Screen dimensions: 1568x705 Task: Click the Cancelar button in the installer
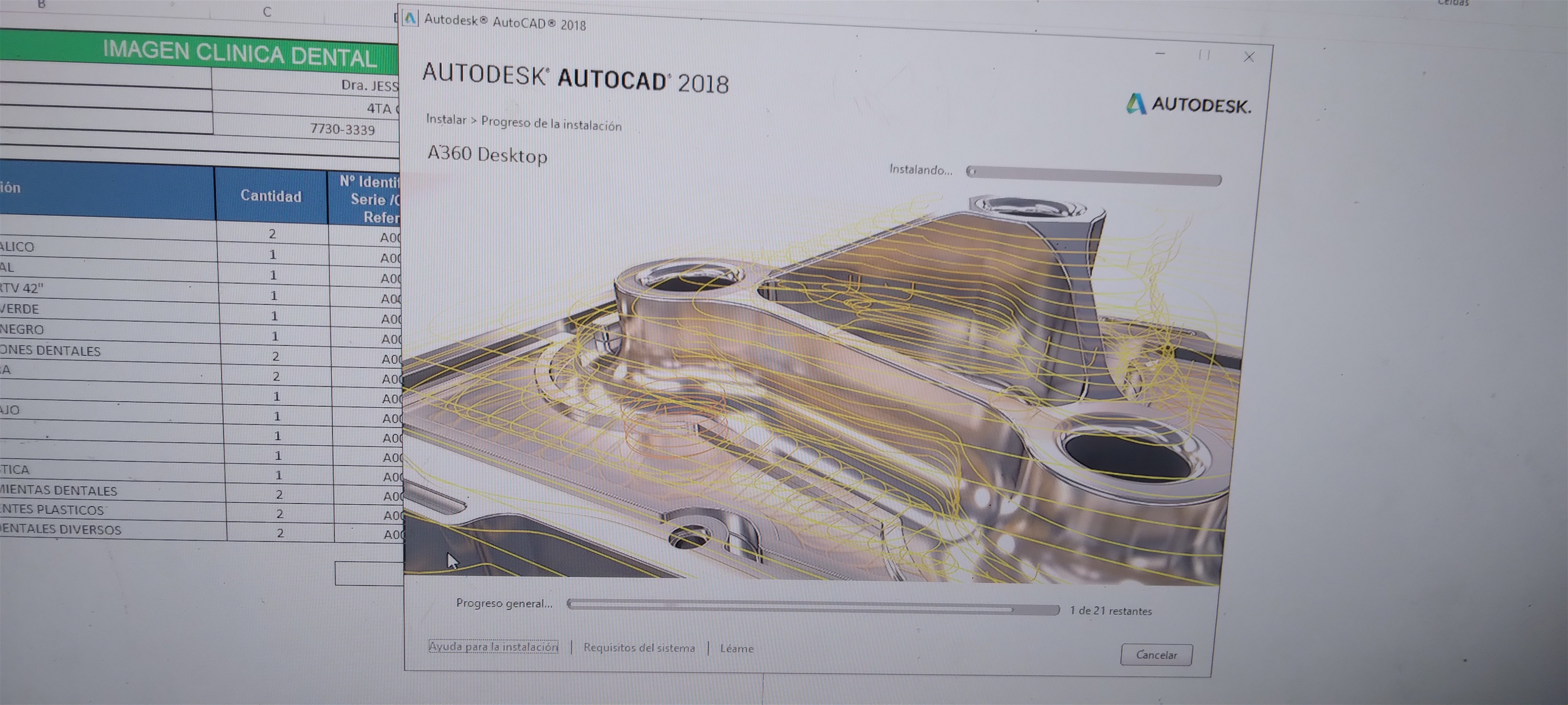[x=1156, y=654]
